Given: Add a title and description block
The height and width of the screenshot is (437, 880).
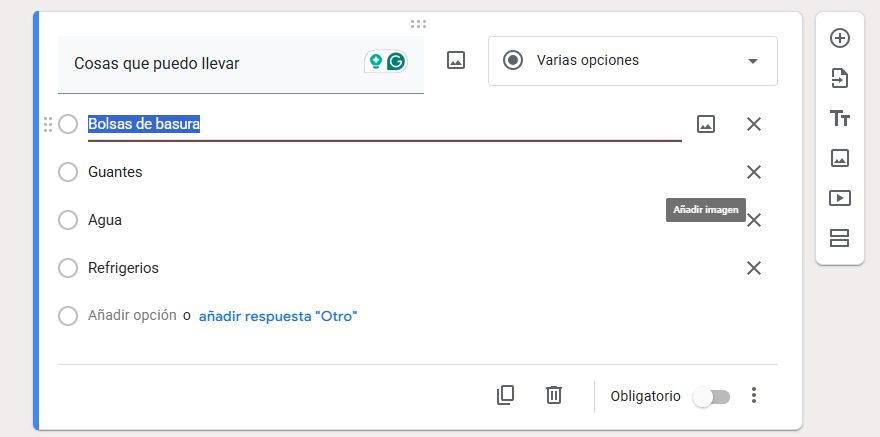Looking at the screenshot, I should pos(840,118).
